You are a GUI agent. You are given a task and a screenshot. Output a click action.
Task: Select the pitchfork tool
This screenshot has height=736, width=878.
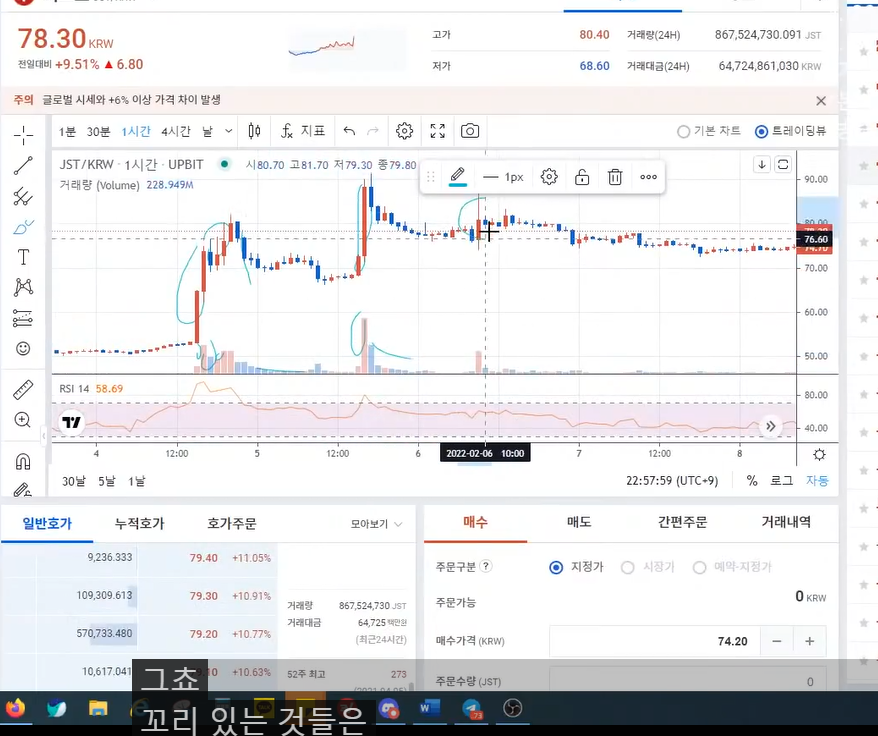pos(23,196)
